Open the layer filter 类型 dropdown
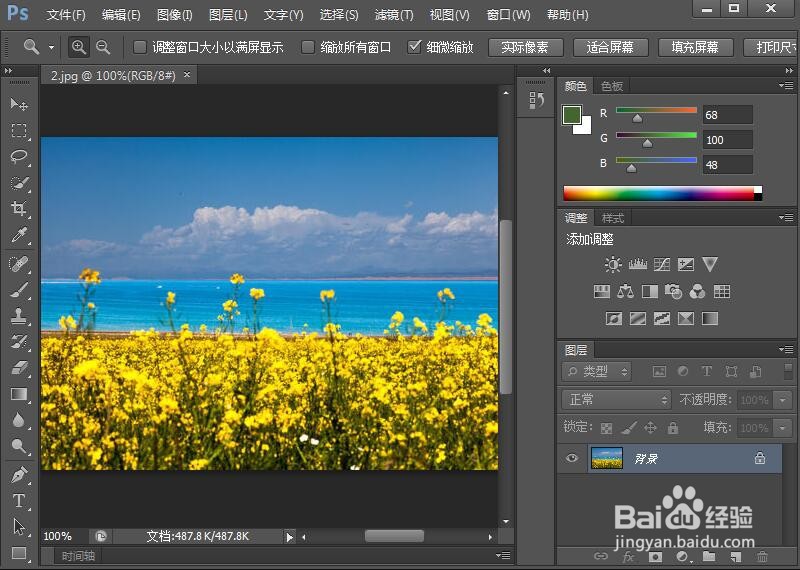 tap(596, 371)
